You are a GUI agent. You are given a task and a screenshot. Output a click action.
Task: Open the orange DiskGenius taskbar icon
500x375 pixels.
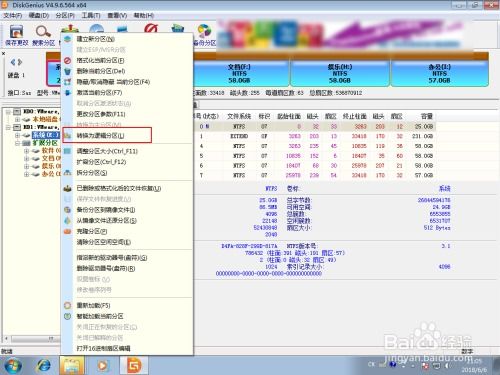click(x=134, y=365)
